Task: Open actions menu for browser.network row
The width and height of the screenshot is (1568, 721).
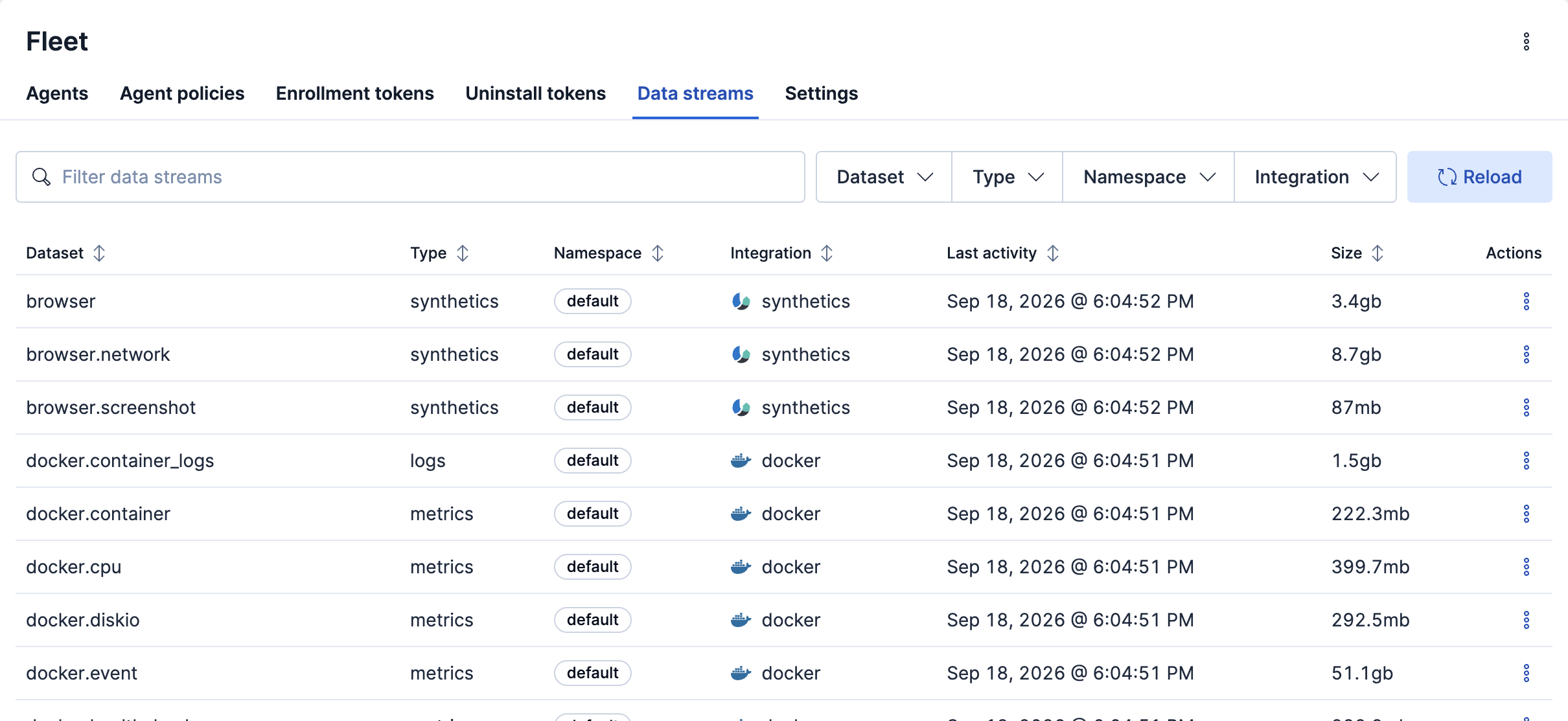Action: (1526, 354)
